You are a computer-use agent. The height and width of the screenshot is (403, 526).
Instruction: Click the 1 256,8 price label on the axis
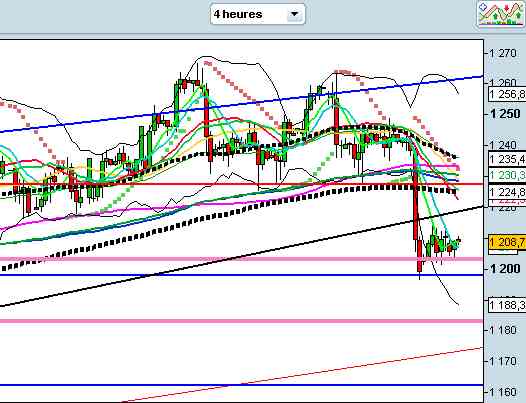[x=507, y=94]
